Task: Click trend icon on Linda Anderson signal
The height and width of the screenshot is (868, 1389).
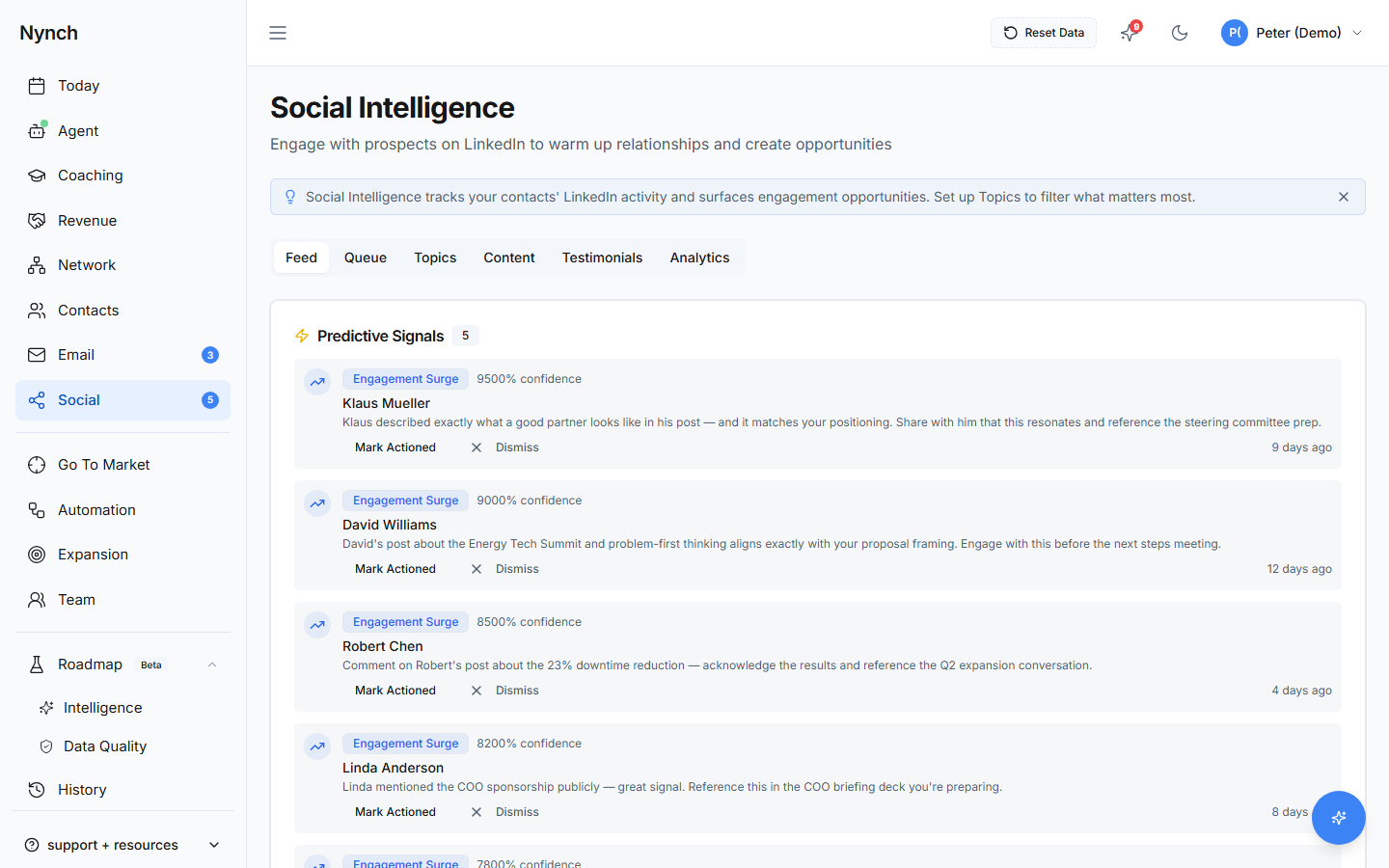Action: click(317, 746)
